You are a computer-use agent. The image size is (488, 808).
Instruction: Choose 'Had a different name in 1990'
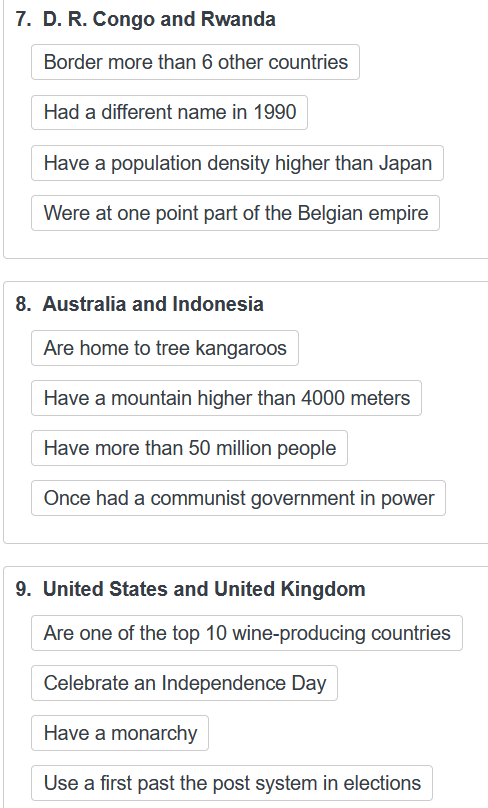tap(170, 112)
